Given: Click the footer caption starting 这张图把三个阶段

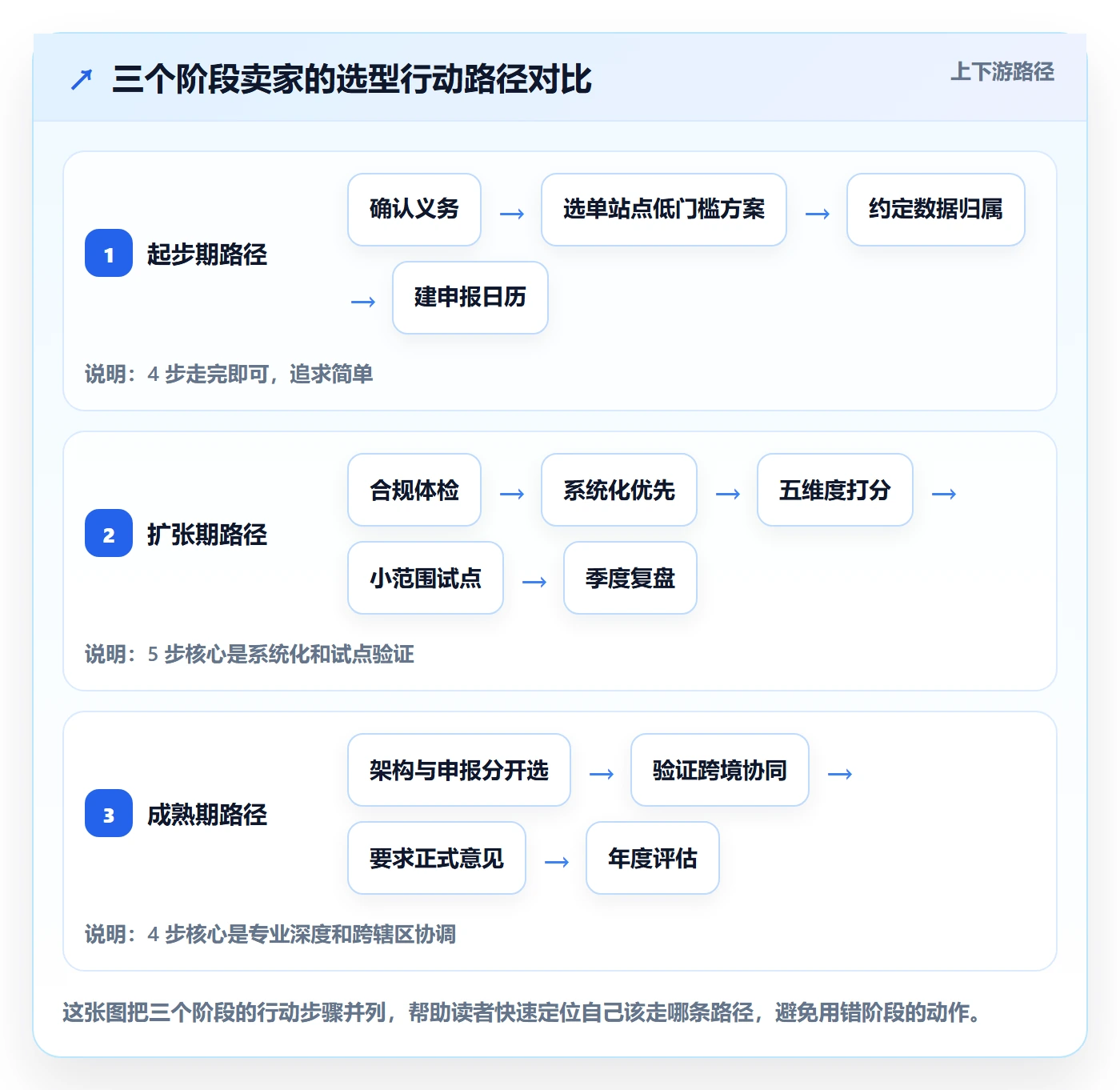Looking at the screenshot, I should 522,1012.
